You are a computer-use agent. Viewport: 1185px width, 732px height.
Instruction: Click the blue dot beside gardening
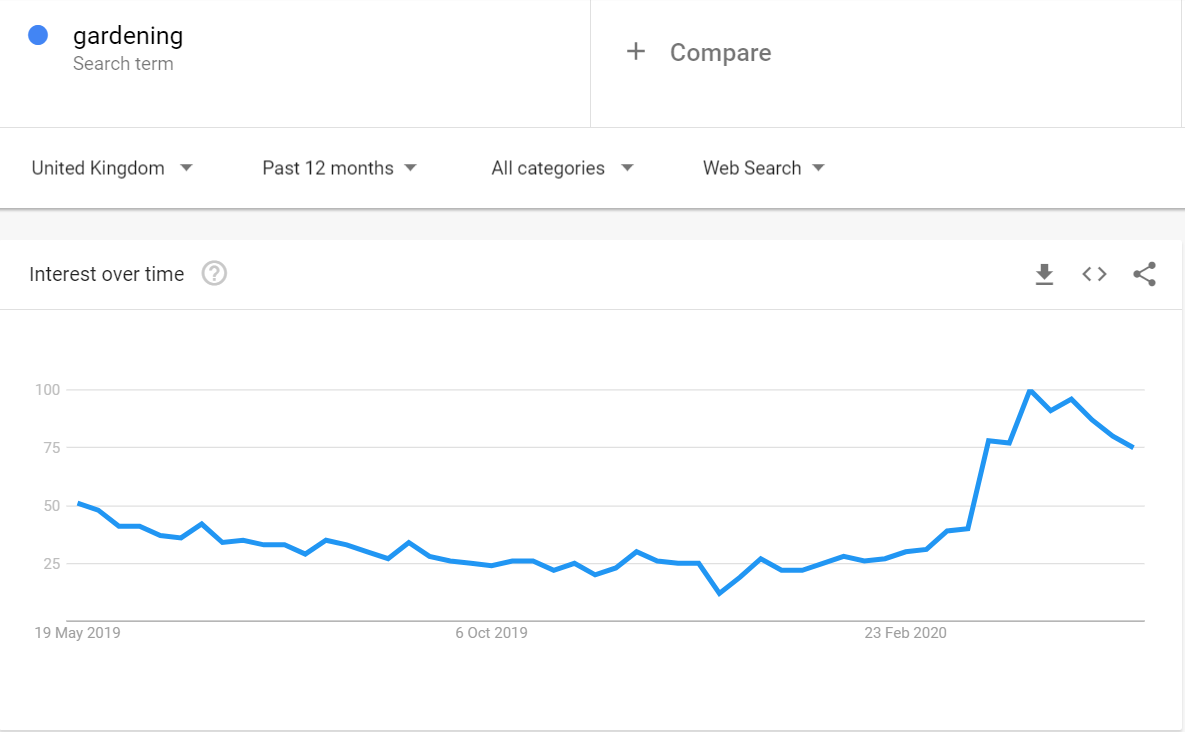coord(38,36)
